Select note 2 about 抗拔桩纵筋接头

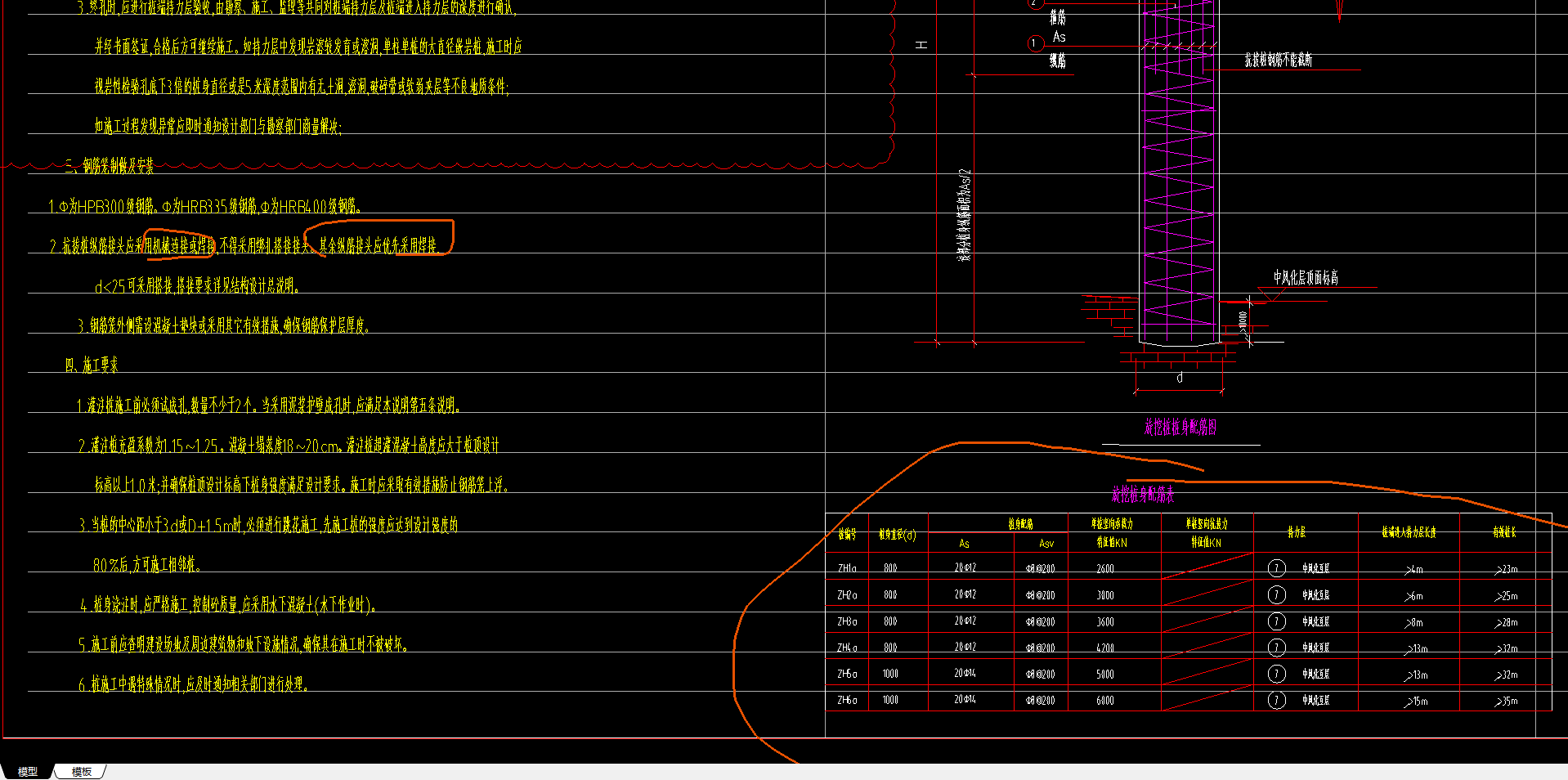tap(244, 246)
